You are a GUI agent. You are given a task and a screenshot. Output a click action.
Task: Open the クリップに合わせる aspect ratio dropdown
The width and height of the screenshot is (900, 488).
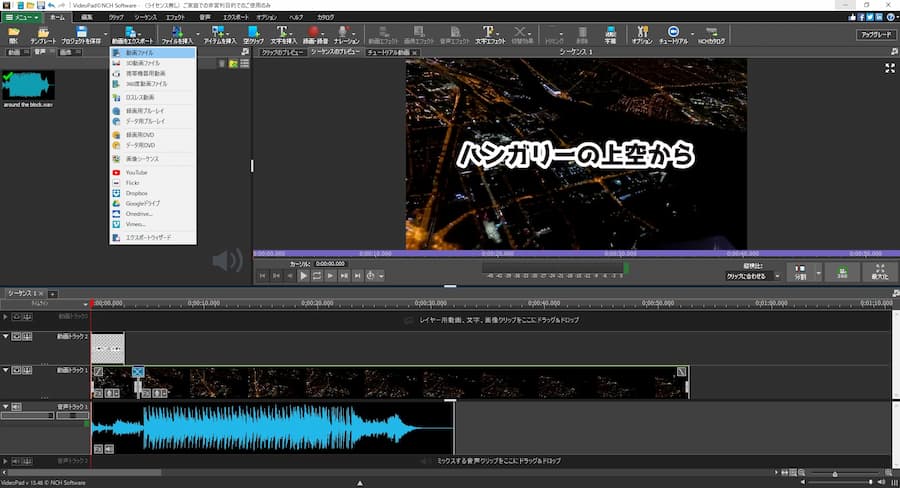point(753,276)
